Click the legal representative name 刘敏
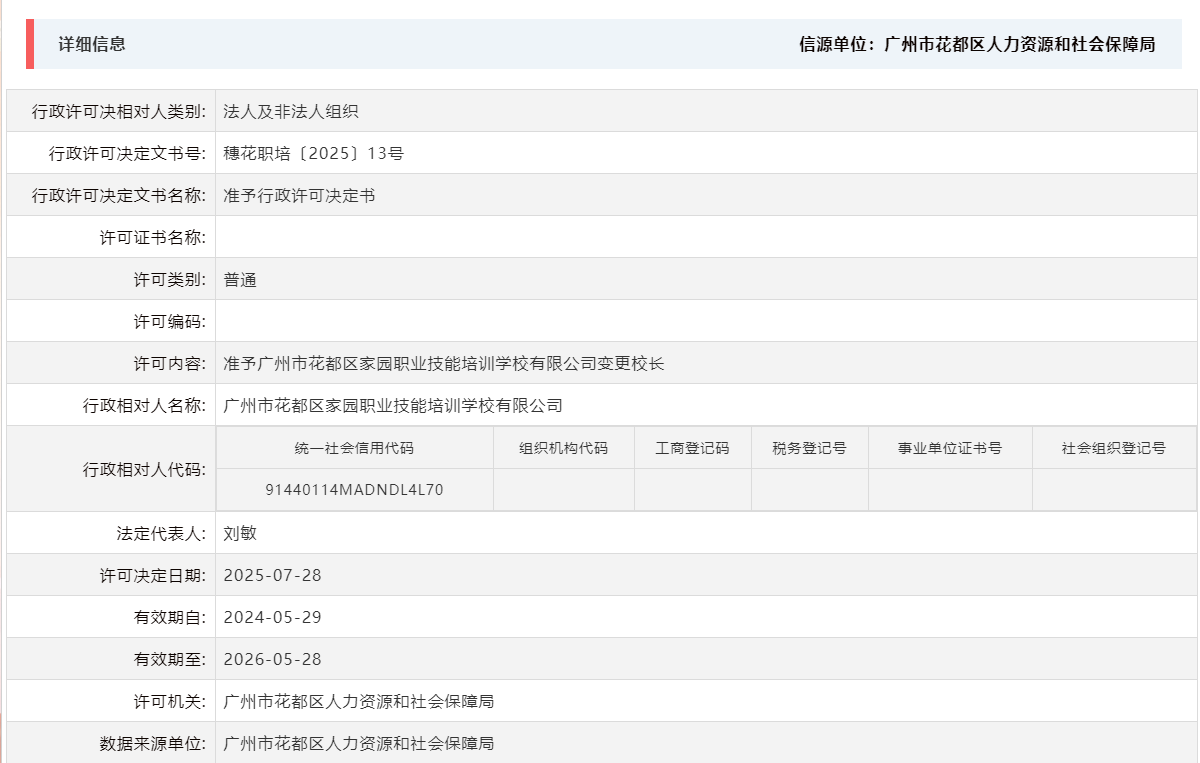1200x763 pixels. tap(240, 532)
